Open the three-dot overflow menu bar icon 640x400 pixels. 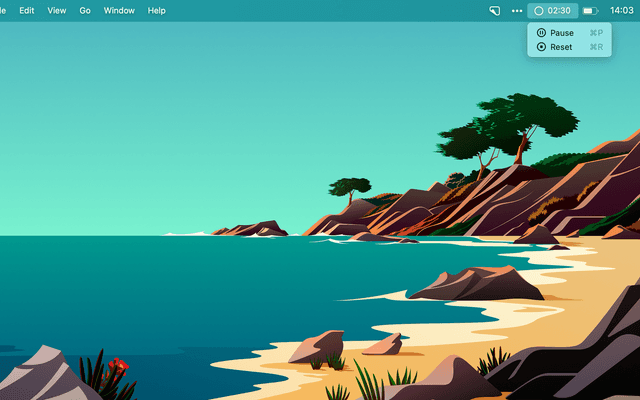(517, 10)
